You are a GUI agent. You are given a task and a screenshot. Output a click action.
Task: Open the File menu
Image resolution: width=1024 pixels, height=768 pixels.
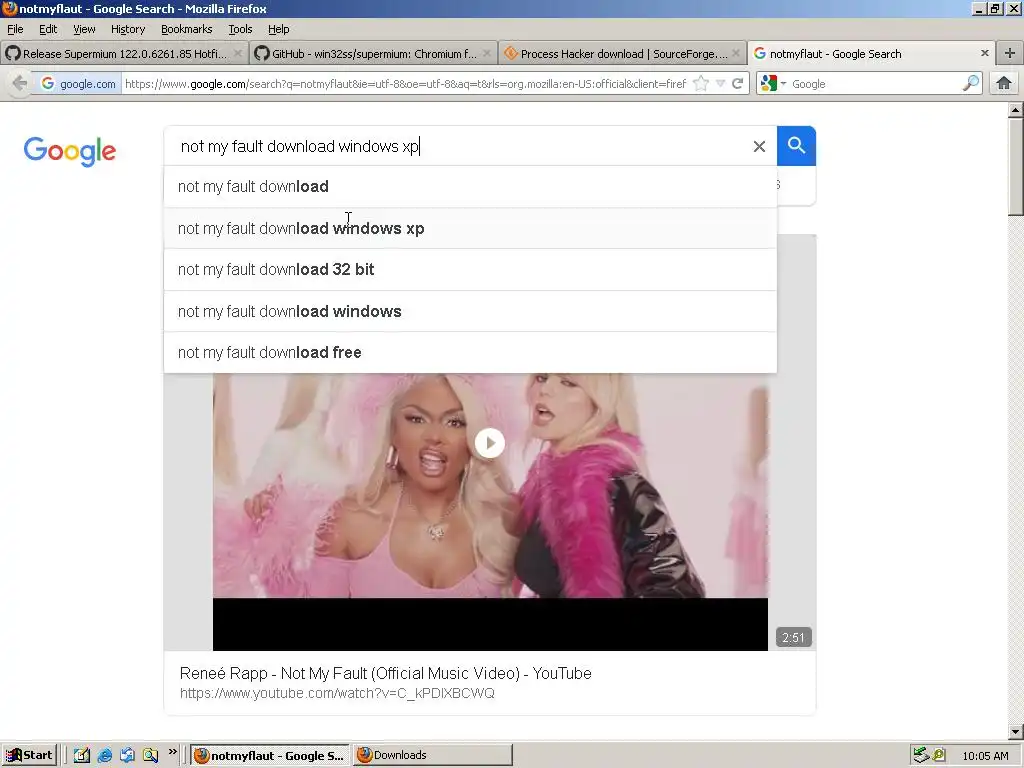(15, 29)
